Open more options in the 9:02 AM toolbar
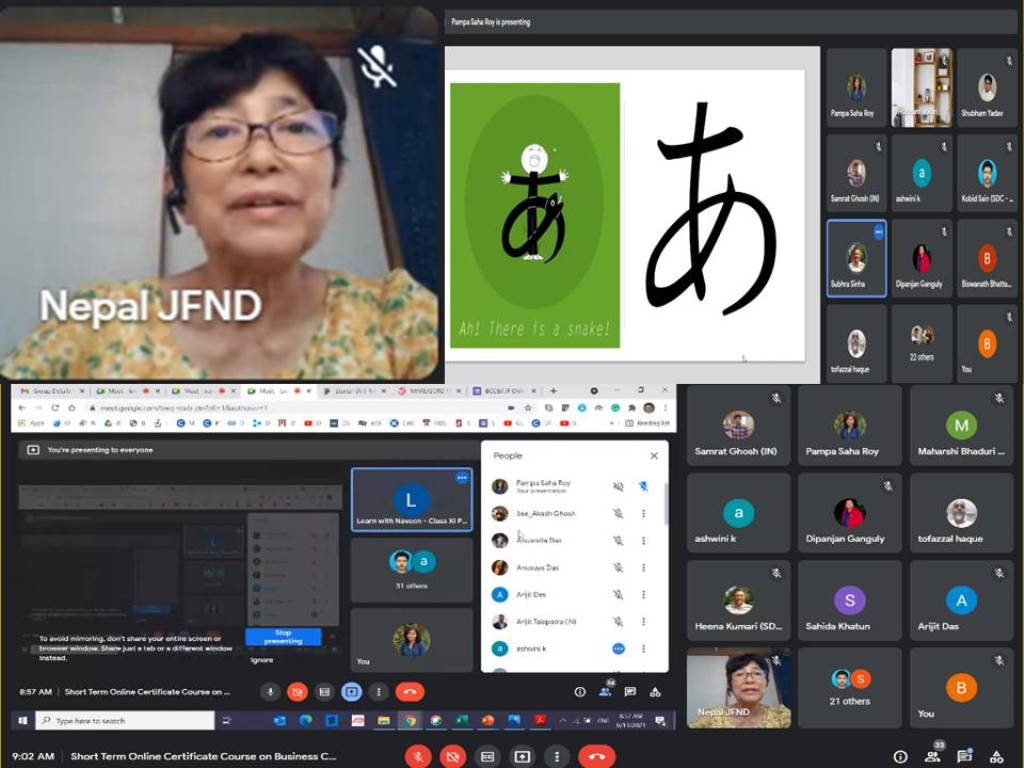This screenshot has width=1024, height=768. tap(556, 757)
